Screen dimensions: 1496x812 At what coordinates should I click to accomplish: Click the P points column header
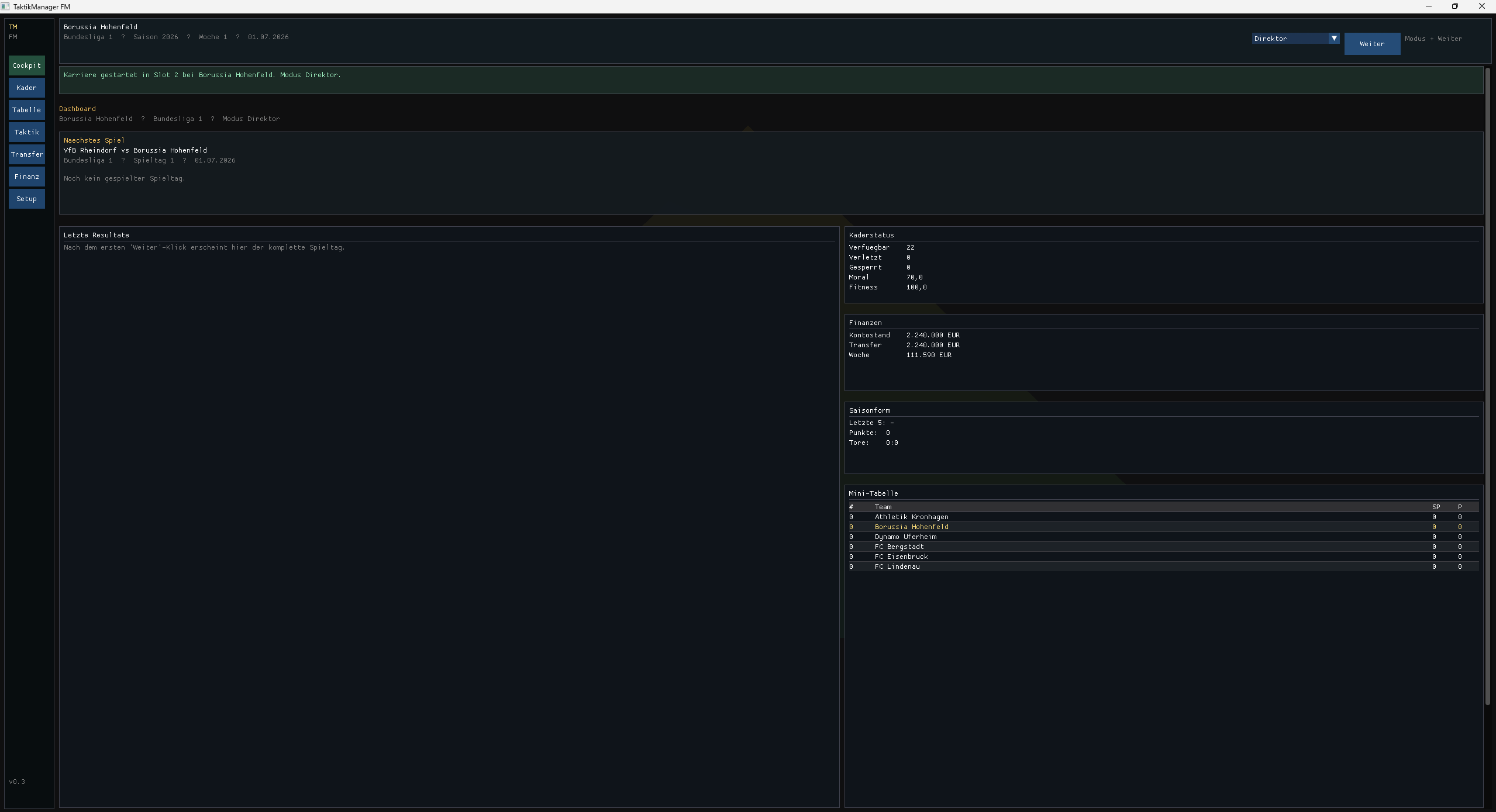click(x=1459, y=507)
